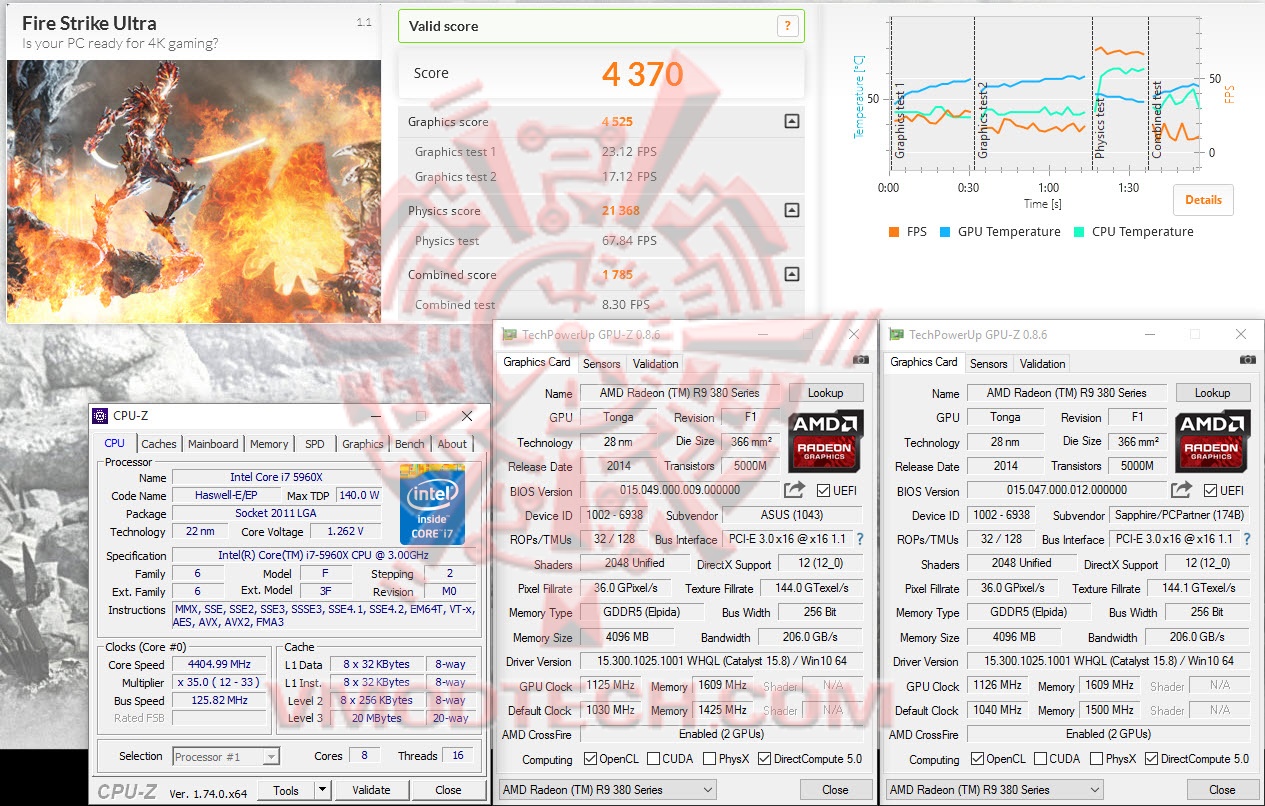Open the Details button under the chart
Screen dimensions: 1265x806
1203,200
